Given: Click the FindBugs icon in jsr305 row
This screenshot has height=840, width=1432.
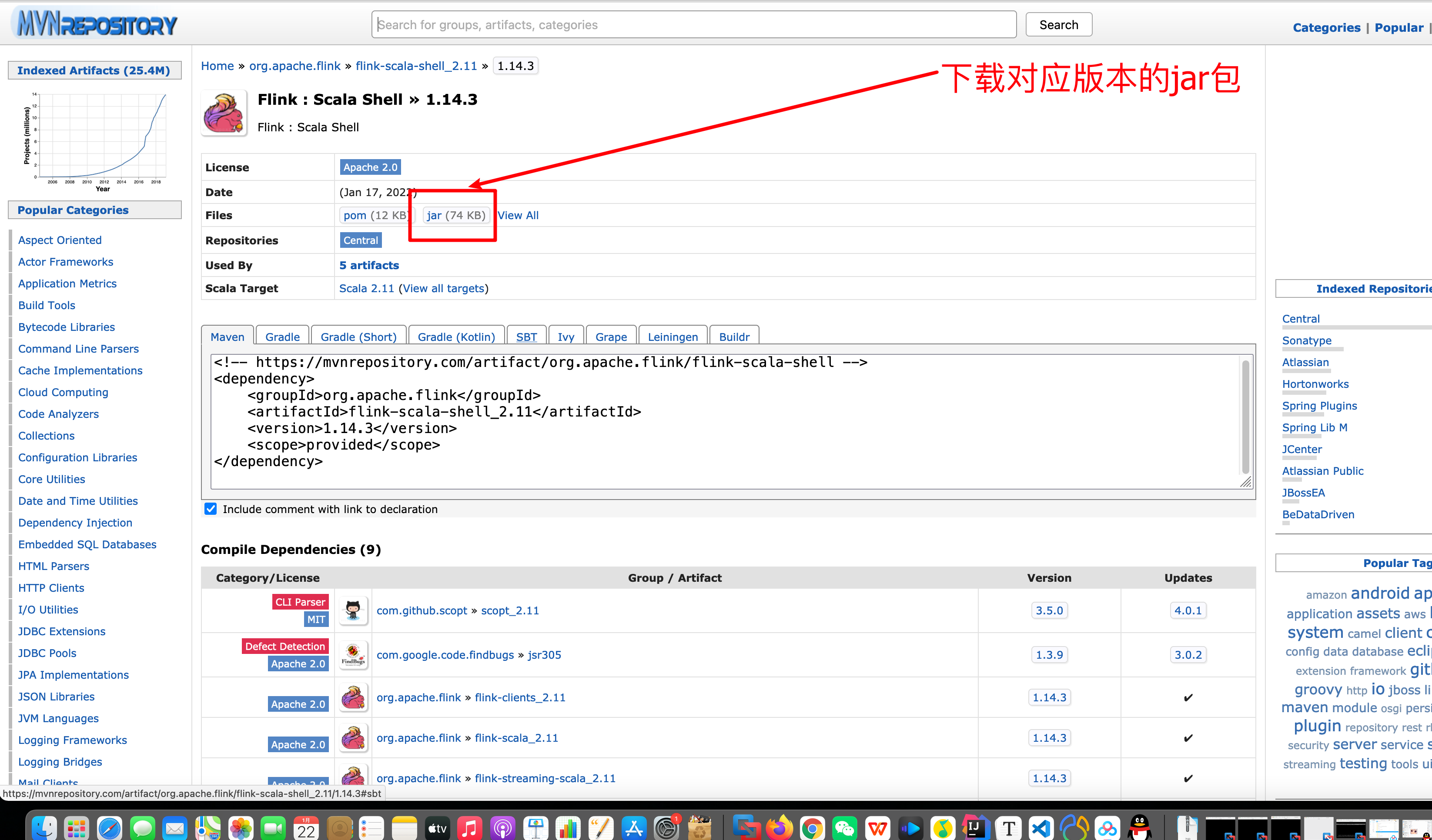Looking at the screenshot, I should (x=353, y=654).
